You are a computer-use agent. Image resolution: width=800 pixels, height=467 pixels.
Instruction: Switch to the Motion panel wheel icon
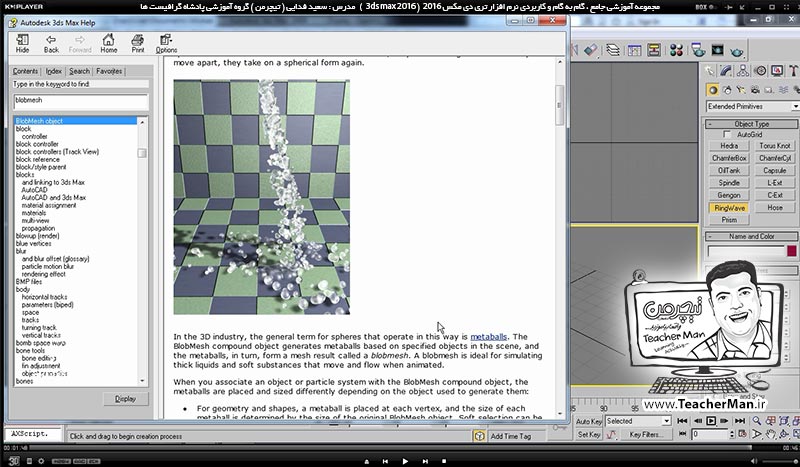click(760, 70)
